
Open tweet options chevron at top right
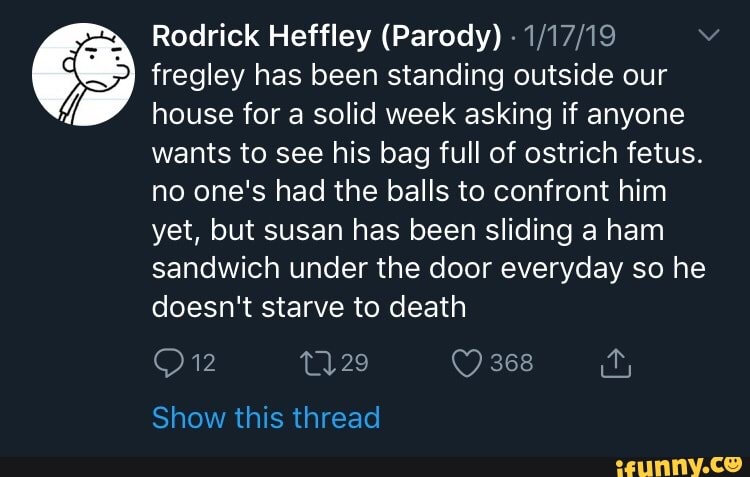click(706, 36)
